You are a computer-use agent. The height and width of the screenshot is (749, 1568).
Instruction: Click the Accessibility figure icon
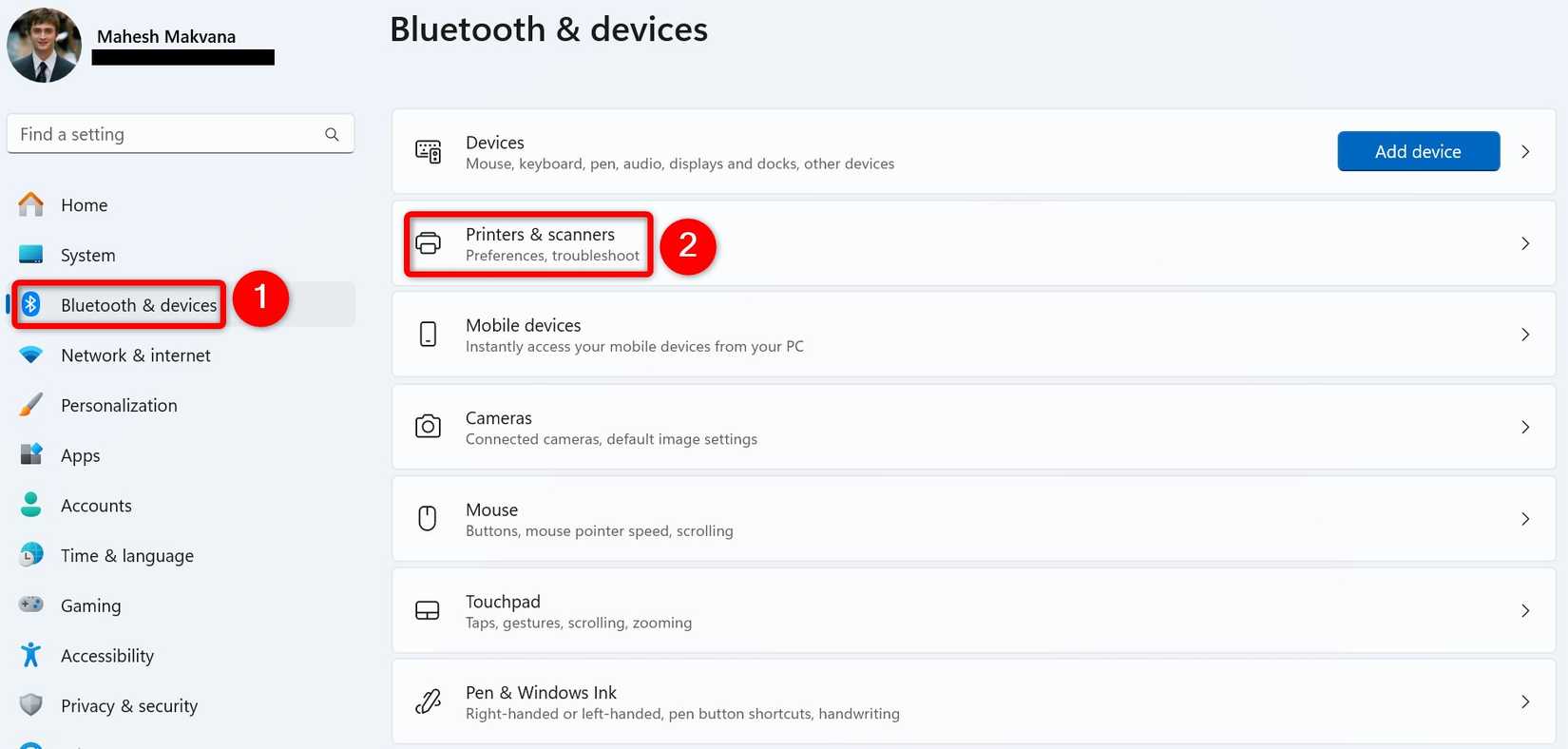click(31, 655)
